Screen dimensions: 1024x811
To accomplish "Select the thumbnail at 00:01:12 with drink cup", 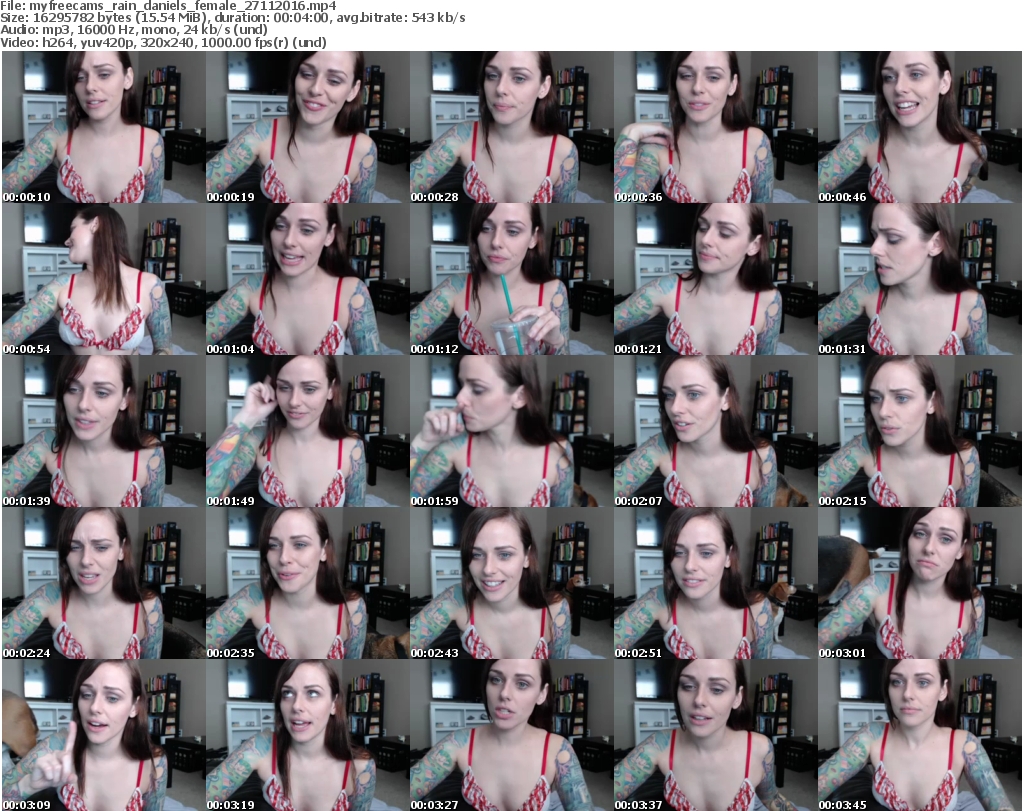I will [511, 279].
